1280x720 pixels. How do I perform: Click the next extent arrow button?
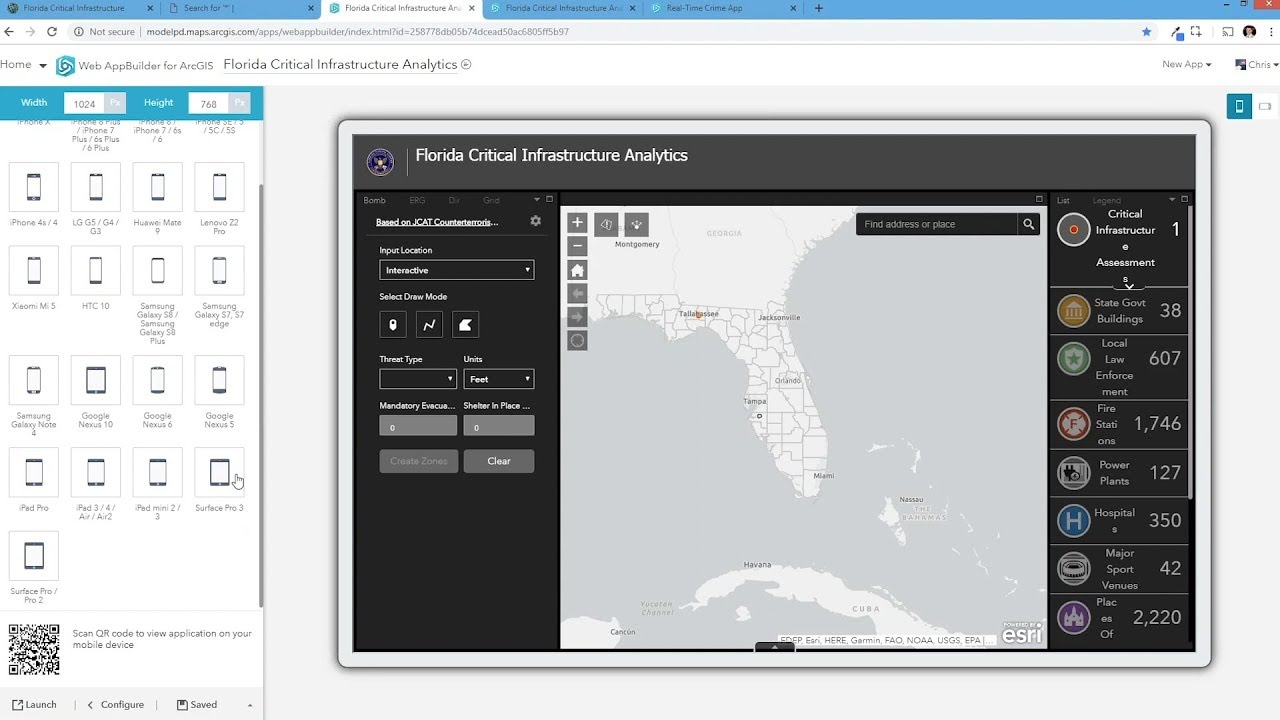(x=577, y=317)
